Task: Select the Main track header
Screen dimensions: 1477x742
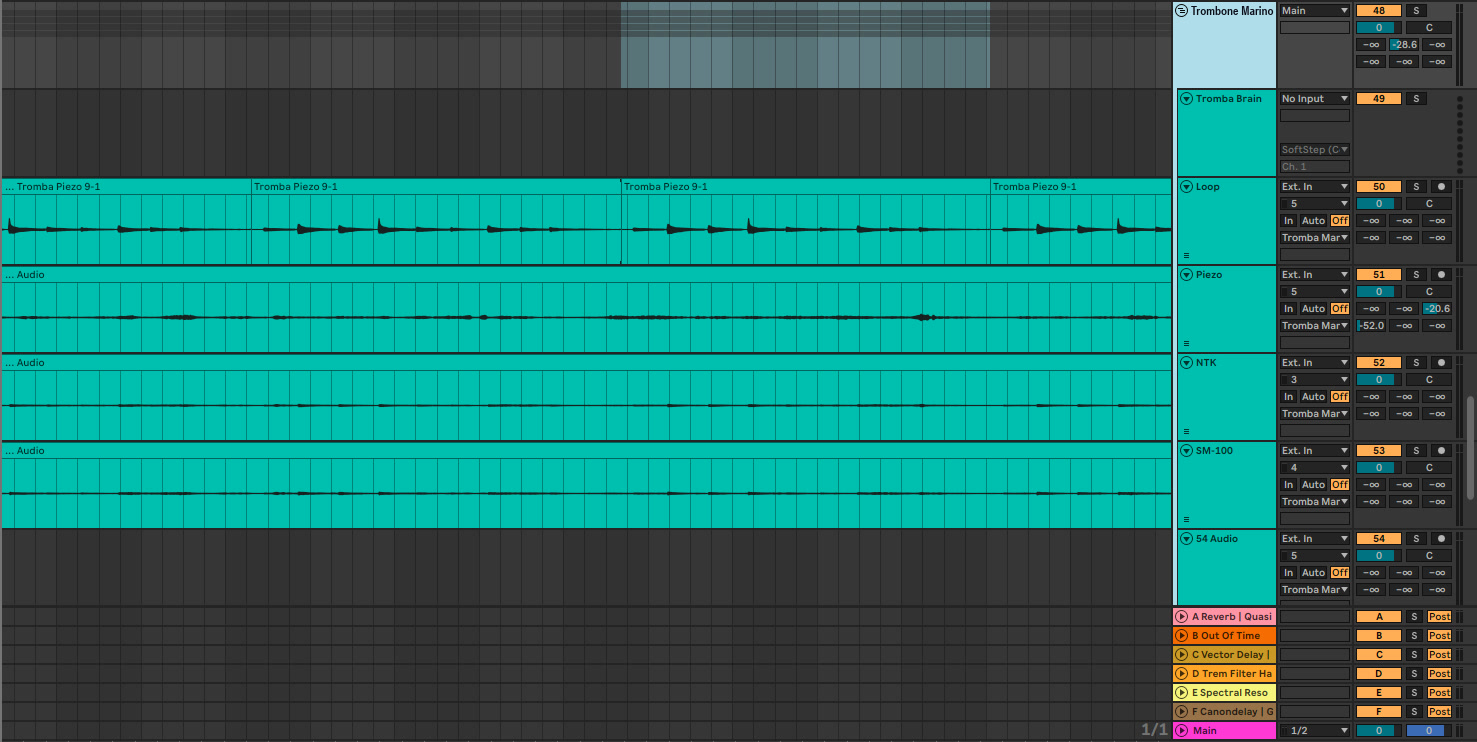Action: (1225, 731)
